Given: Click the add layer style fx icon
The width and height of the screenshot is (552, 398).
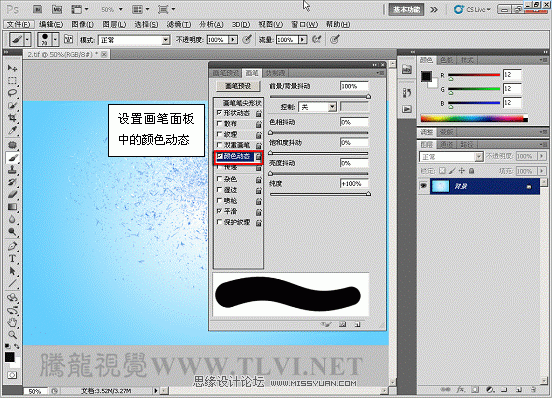Looking at the screenshot, I should [461, 390].
